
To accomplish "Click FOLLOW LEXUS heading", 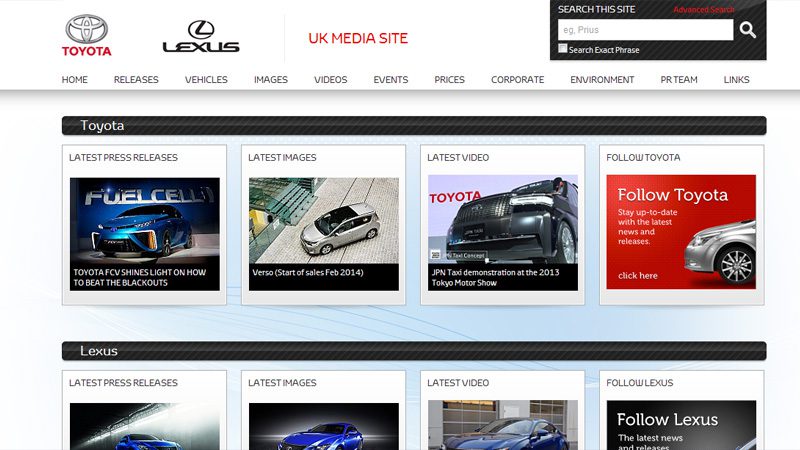I will point(640,383).
